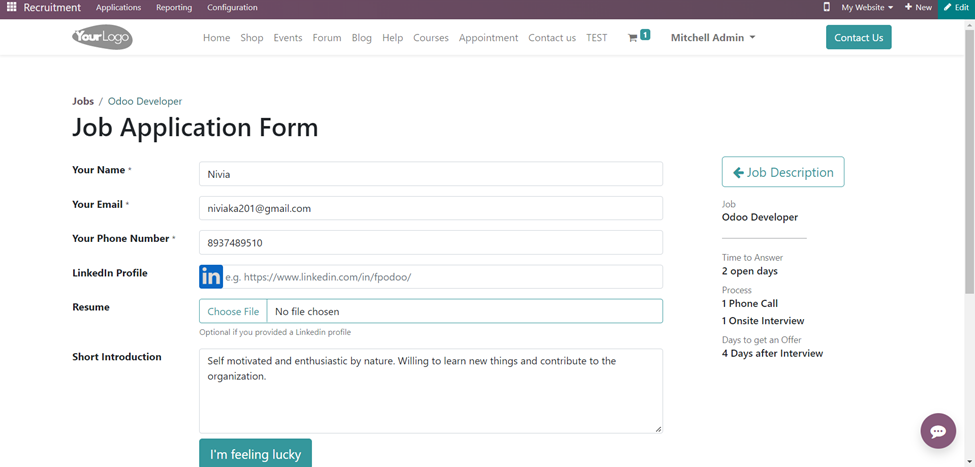This screenshot has width=975, height=467.
Task: Submit with I'm feeling lucky button
Action: click(x=255, y=454)
